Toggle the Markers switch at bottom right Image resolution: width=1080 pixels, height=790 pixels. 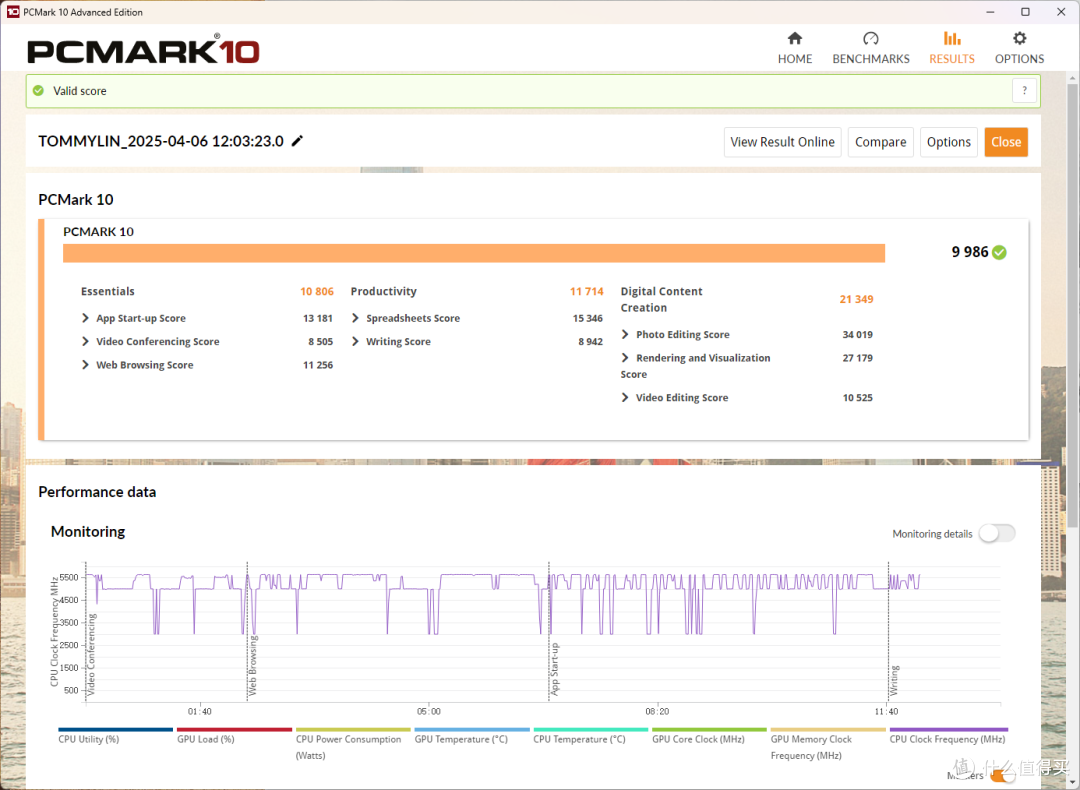pyautogui.click(x=1001, y=776)
